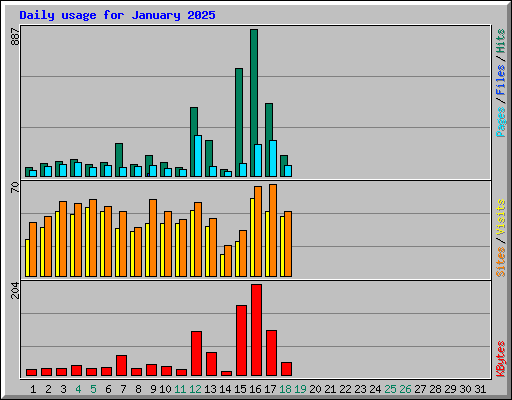The image size is (512, 400).
Task: Select day label 7 on the x-axis
Action: point(123,389)
